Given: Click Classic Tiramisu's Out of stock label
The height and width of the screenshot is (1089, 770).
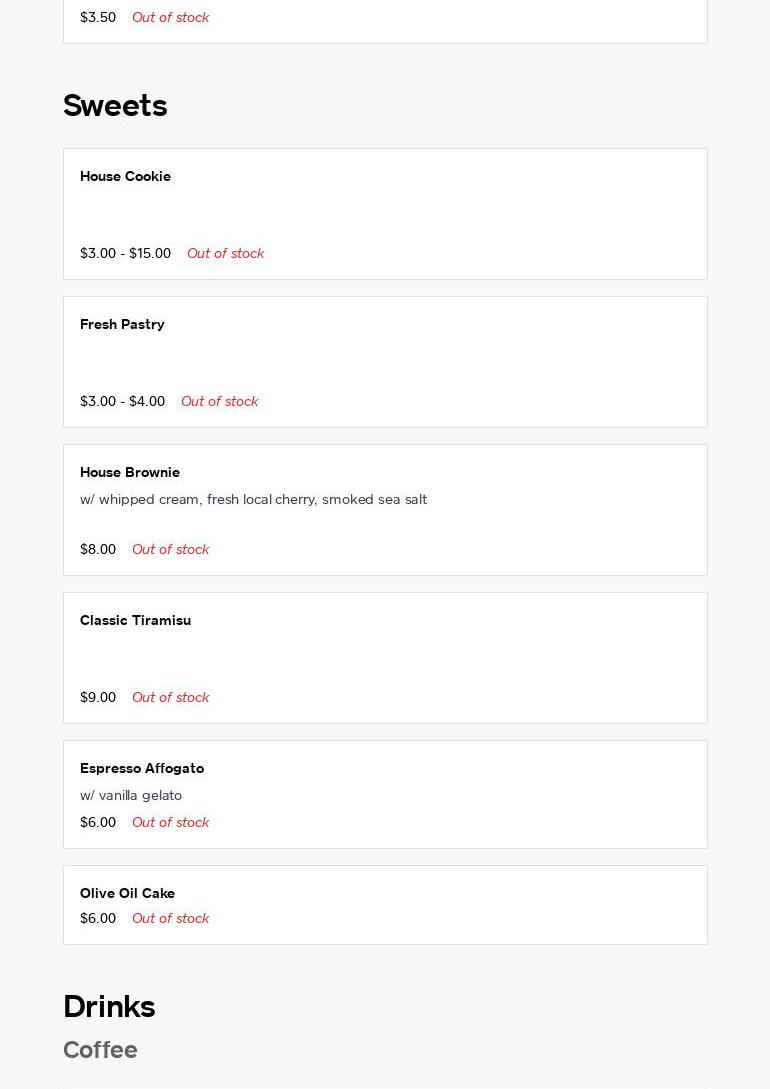Looking at the screenshot, I should (x=170, y=698).
